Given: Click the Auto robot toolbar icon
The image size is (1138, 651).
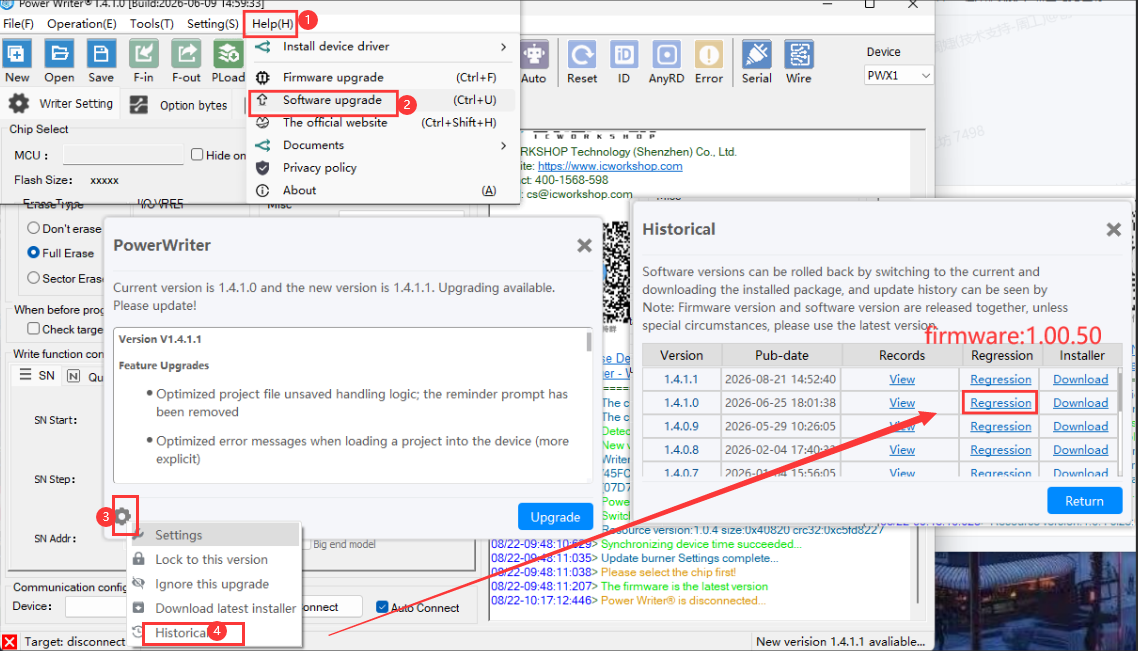Looking at the screenshot, I should 534,54.
